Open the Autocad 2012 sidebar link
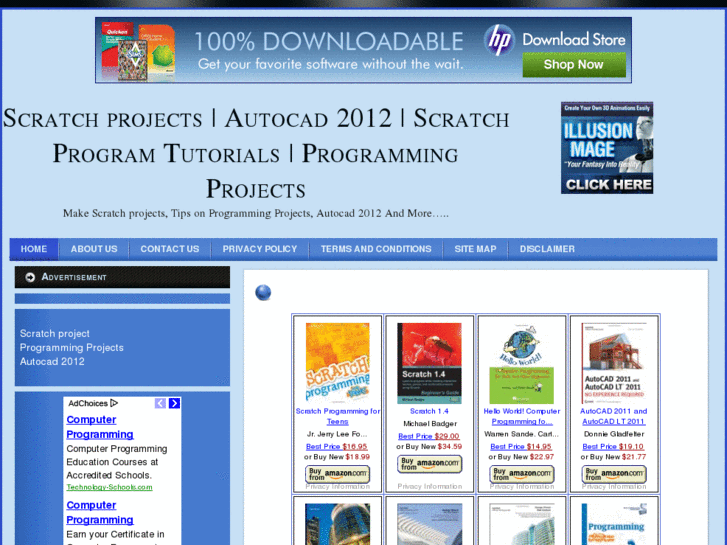The height and width of the screenshot is (545, 727). [52, 361]
